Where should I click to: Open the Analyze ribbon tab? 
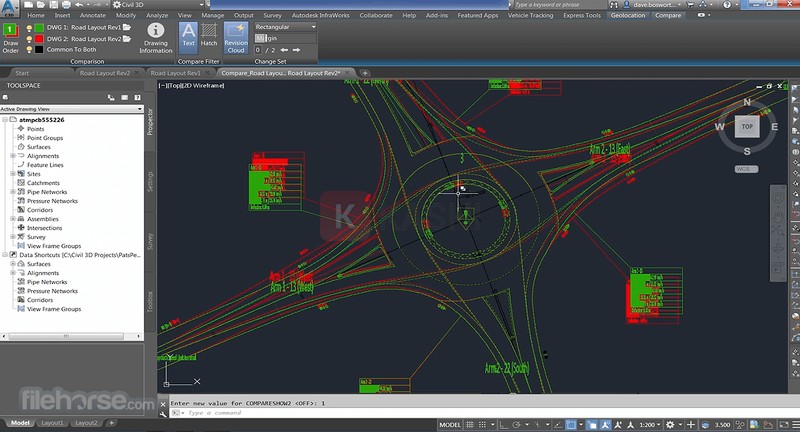[x=157, y=15]
